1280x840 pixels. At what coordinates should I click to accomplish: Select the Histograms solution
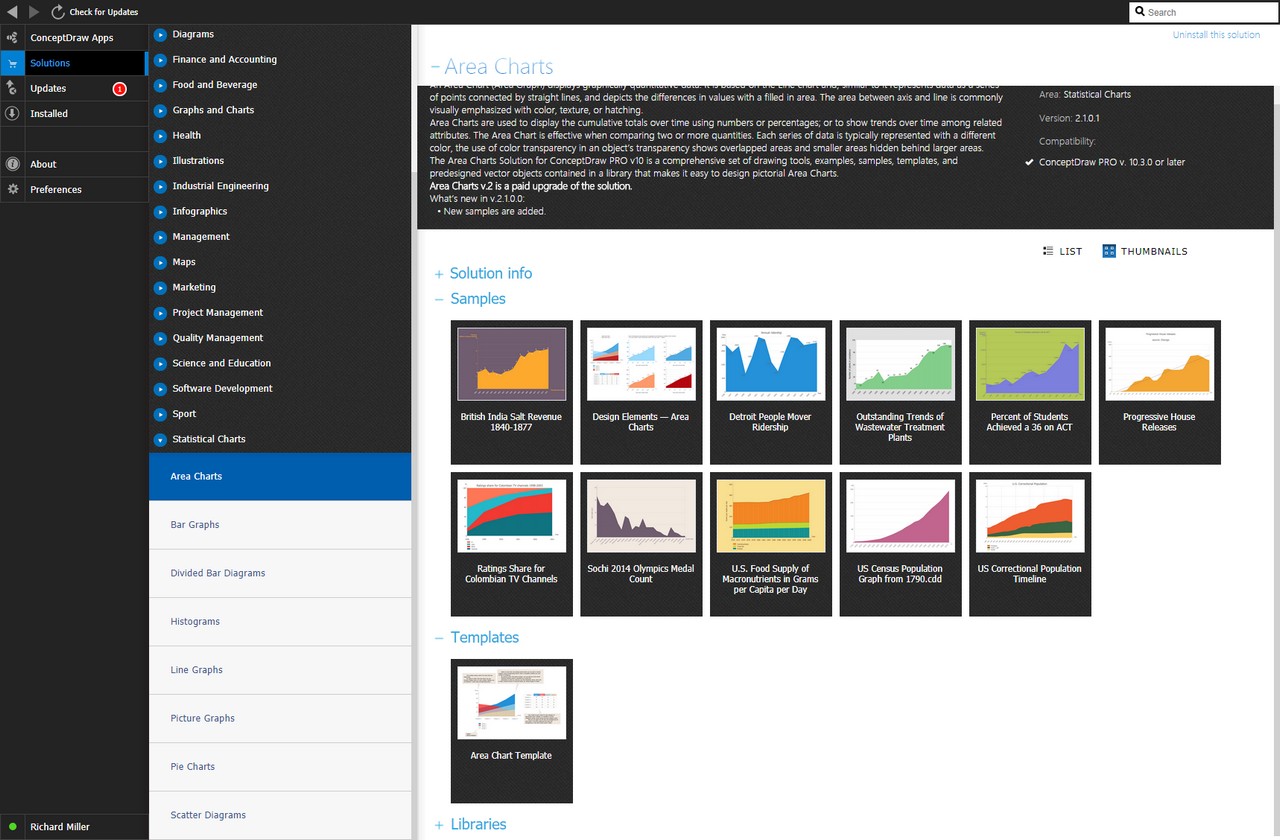tap(280, 622)
